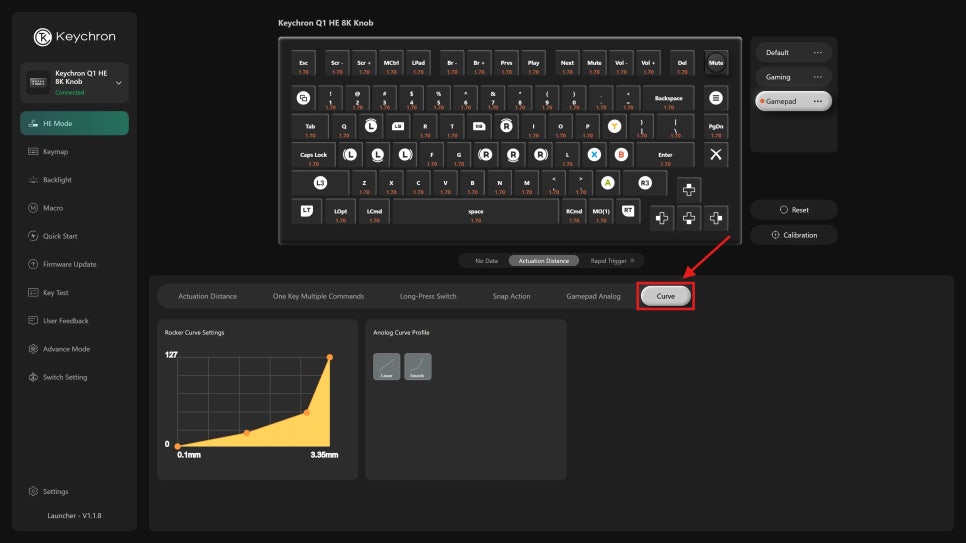Launch the Key Test page
This screenshot has height=543, width=966.
tap(55, 293)
